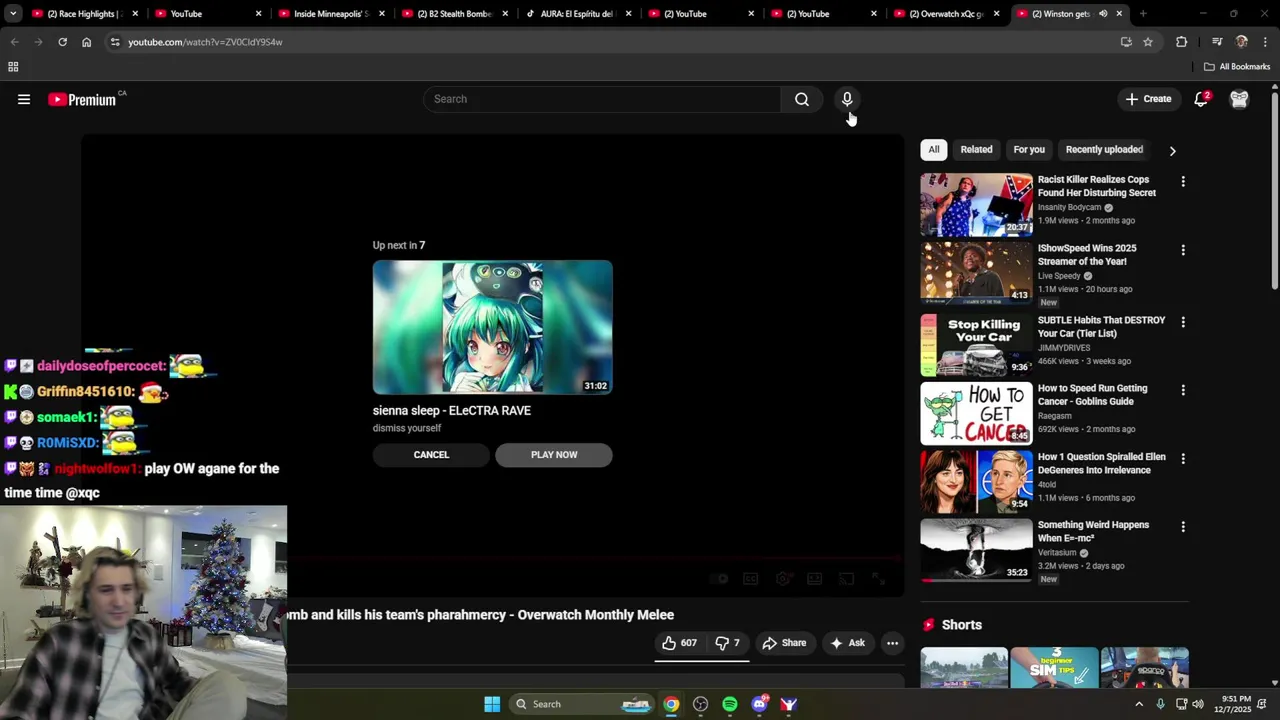Click the Windows taskbar search box
This screenshot has height=720, width=1280.
(x=580, y=704)
